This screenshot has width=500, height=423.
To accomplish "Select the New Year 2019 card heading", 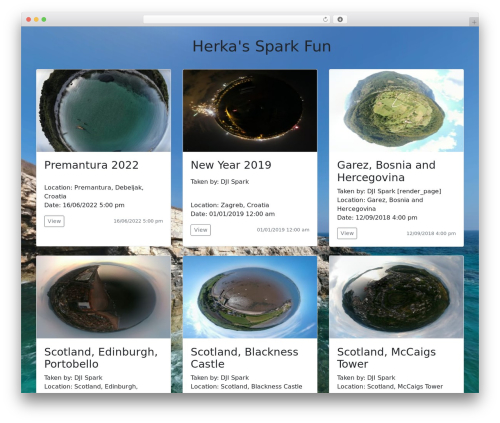I will tap(231, 165).
